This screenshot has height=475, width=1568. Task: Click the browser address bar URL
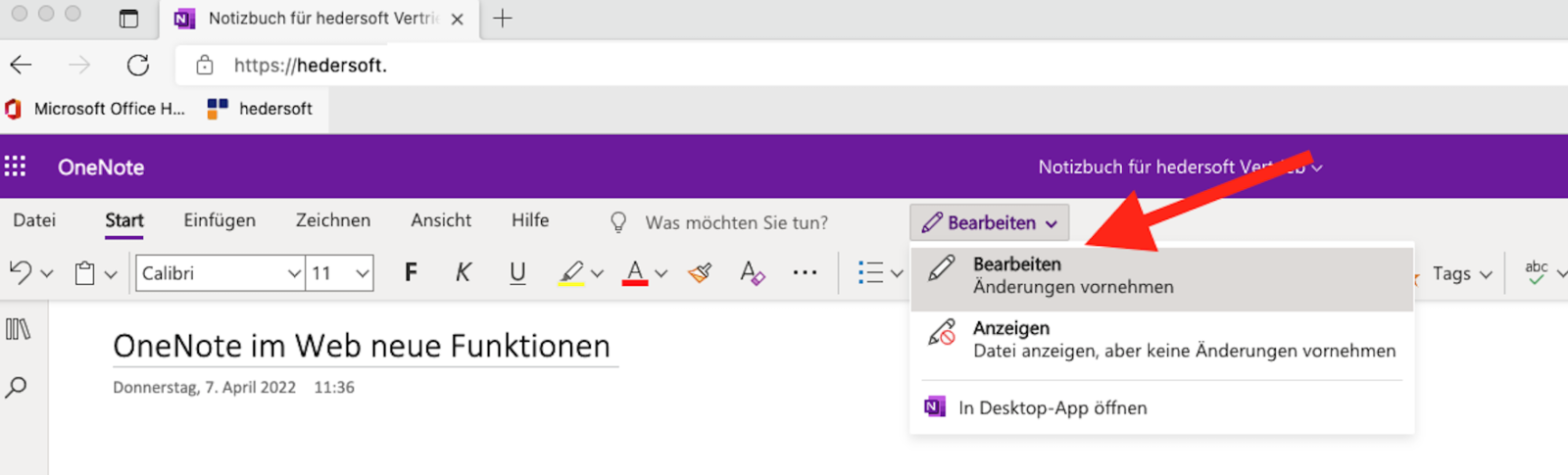311,66
